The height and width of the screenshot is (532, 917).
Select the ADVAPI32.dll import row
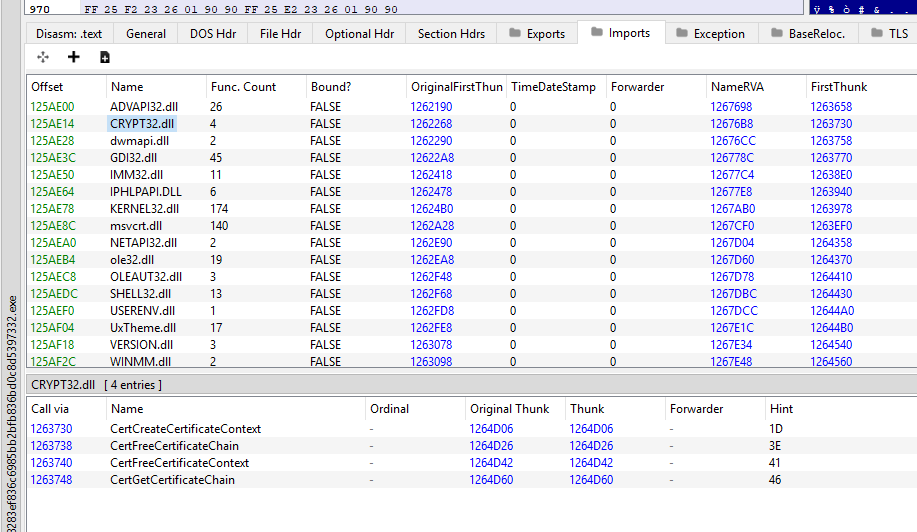point(471,107)
